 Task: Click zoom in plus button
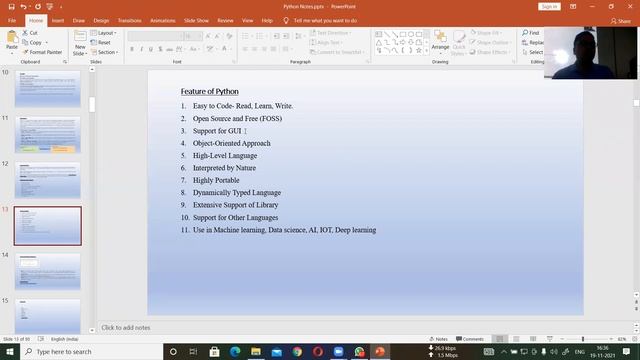click(611, 339)
